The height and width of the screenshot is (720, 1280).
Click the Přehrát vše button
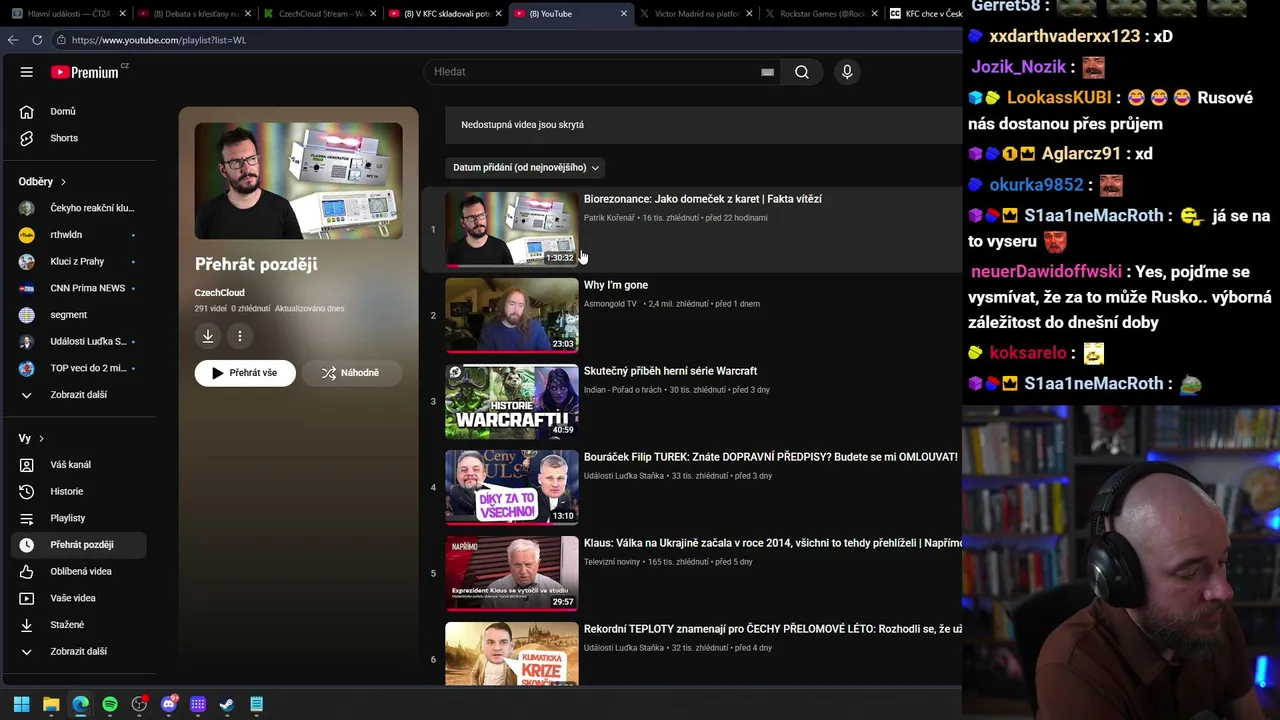pos(245,373)
